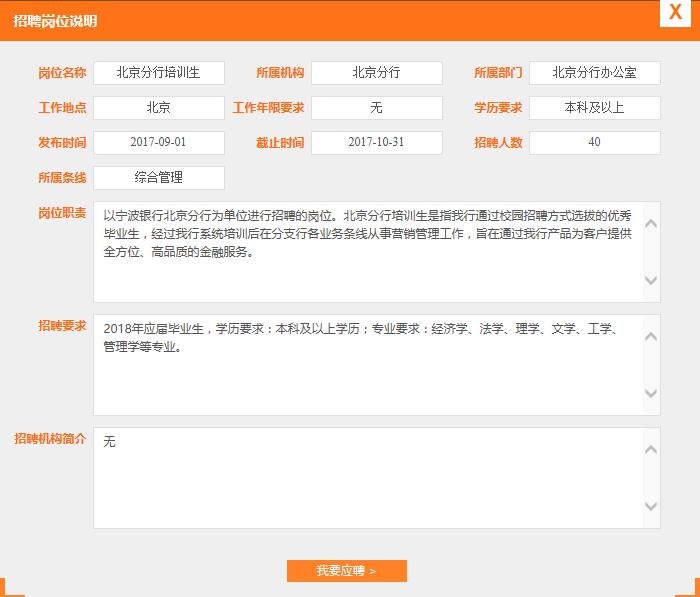Click the 所属条线 field 综合管理
This screenshot has height=597, width=700.
coord(158,178)
